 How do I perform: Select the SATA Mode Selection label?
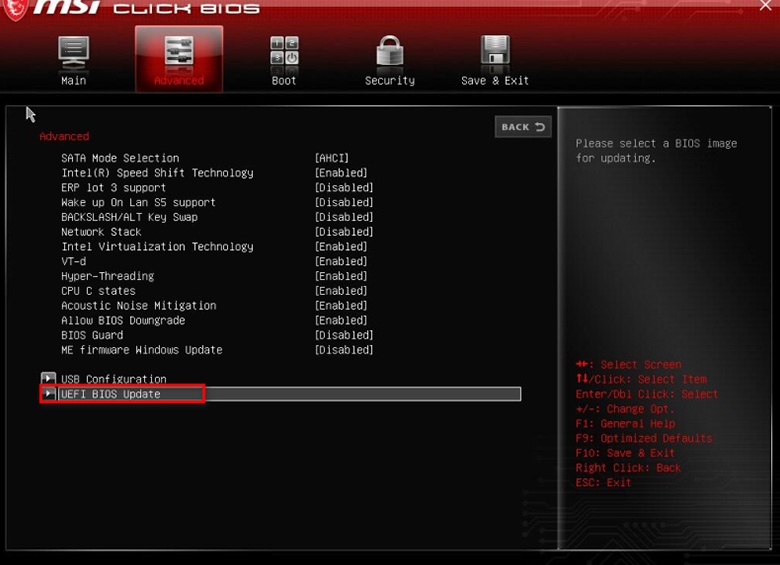point(120,158)
